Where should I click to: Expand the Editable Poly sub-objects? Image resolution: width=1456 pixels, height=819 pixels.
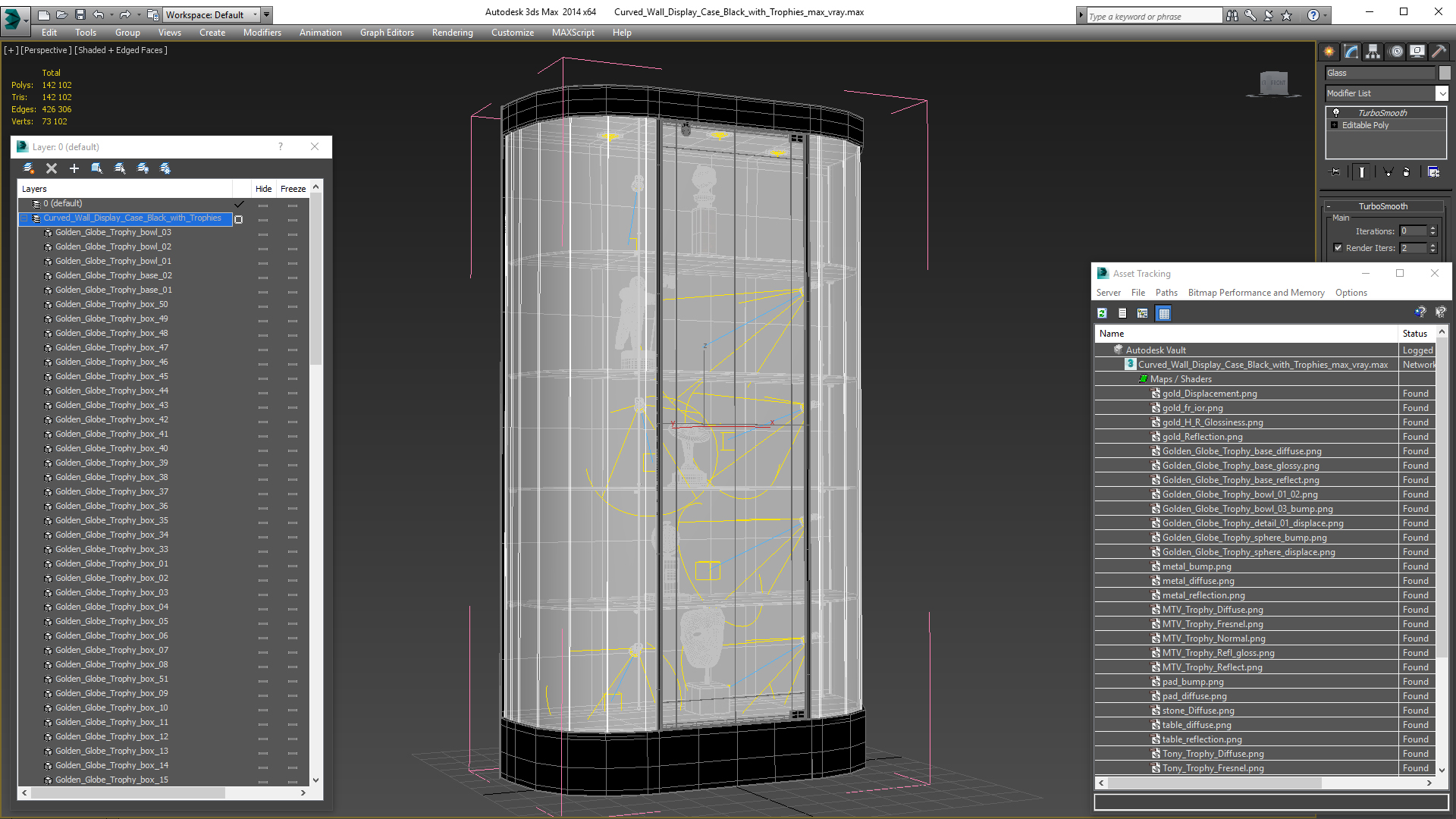[1334, 125]
